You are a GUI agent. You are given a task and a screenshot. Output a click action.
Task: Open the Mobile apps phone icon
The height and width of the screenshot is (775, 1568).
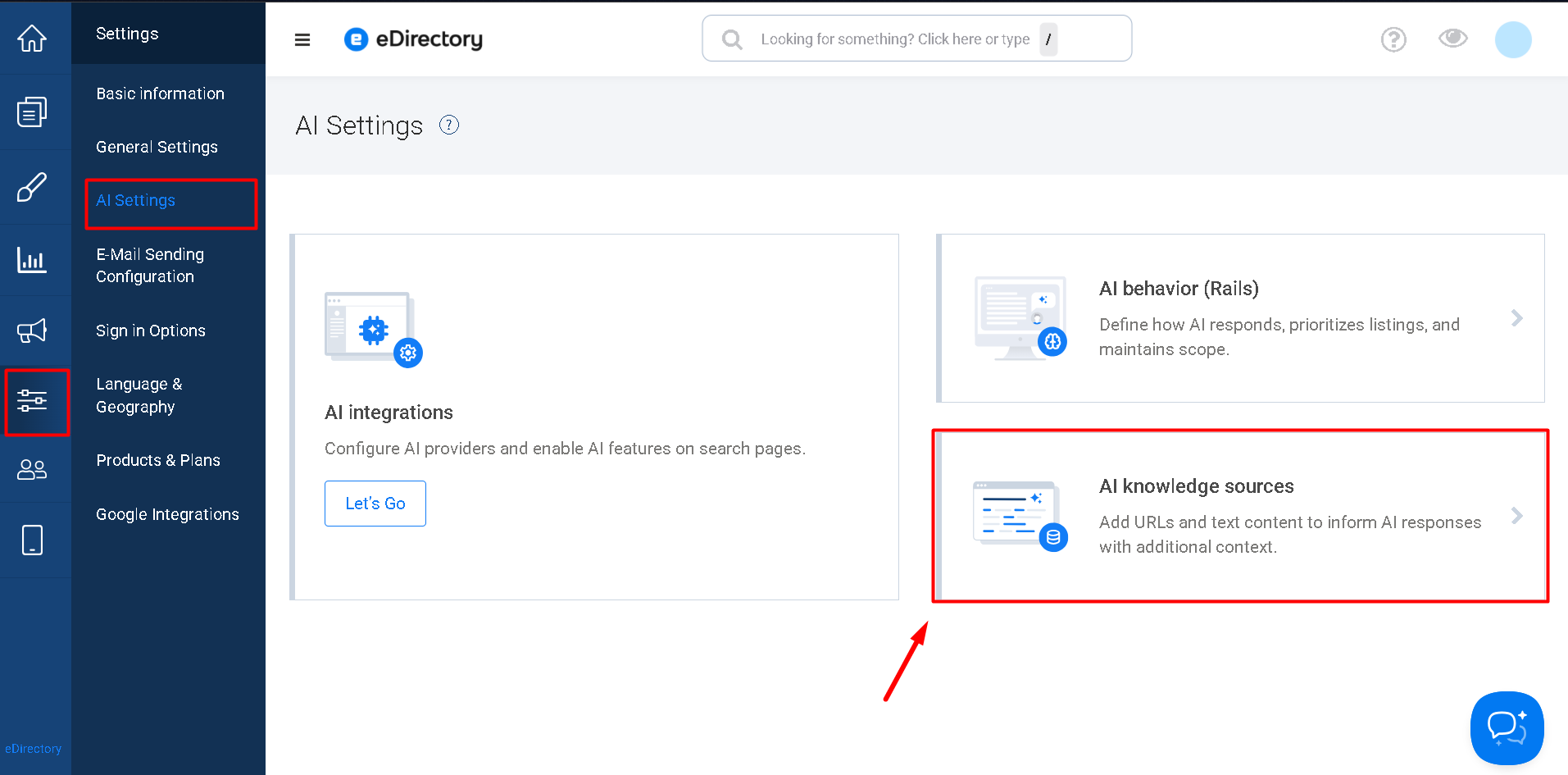click(x=32, y=540)
